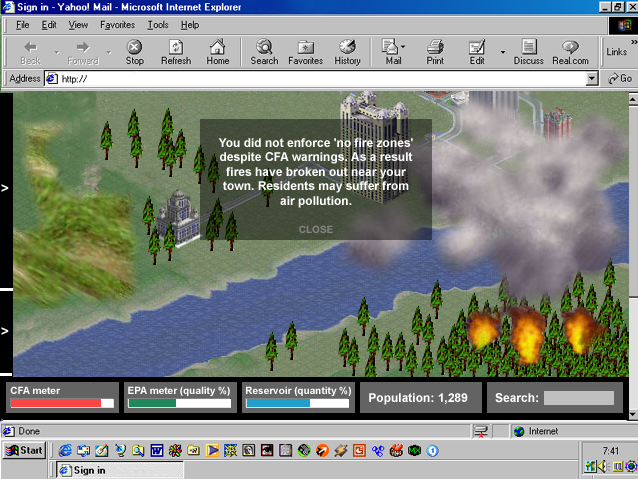Click the Internet zone status indicator
638x479 pixels.
click(537, 431)
